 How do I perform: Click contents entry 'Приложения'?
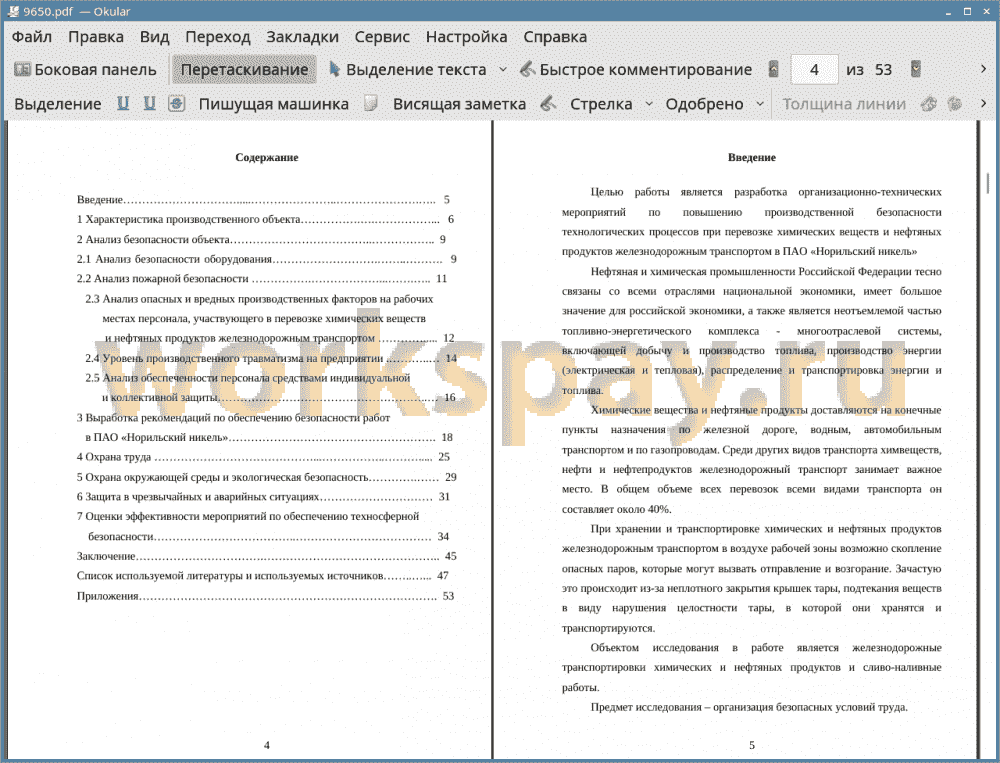(265, 596)
